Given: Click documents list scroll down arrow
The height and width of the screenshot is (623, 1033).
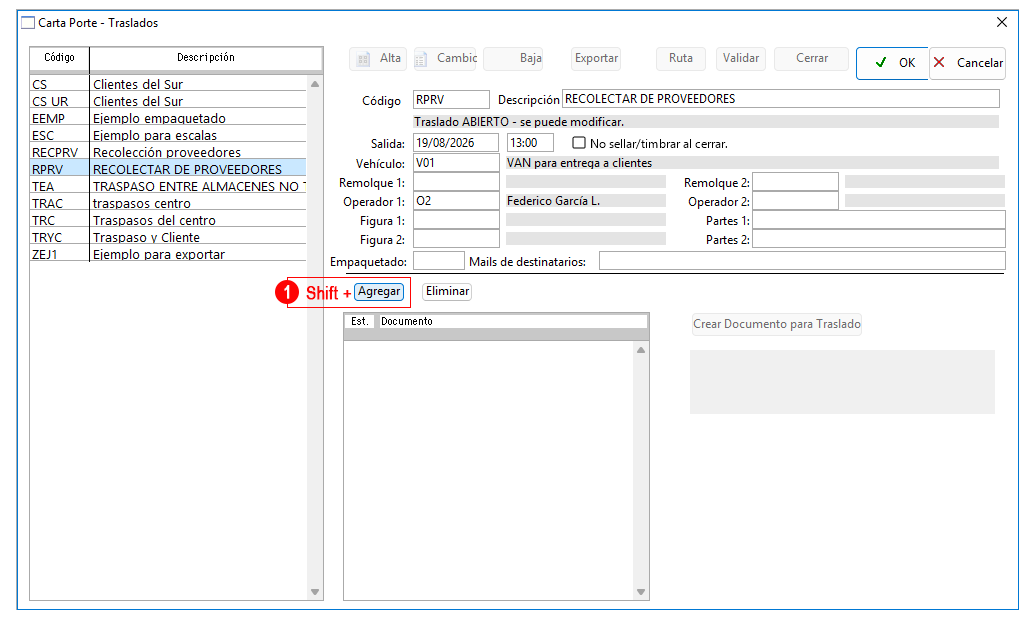Looking at the screenshot, I should click(641, 592).
